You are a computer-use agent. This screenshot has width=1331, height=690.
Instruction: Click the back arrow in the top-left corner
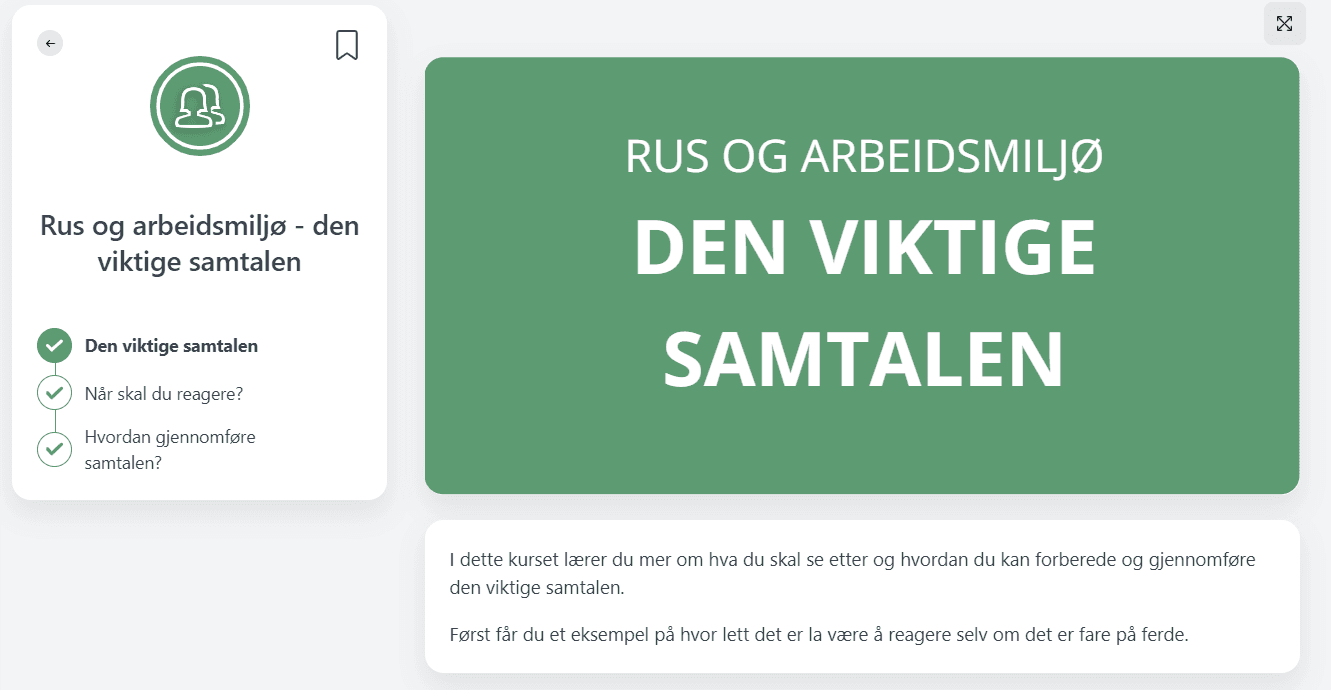pos(49,43)
